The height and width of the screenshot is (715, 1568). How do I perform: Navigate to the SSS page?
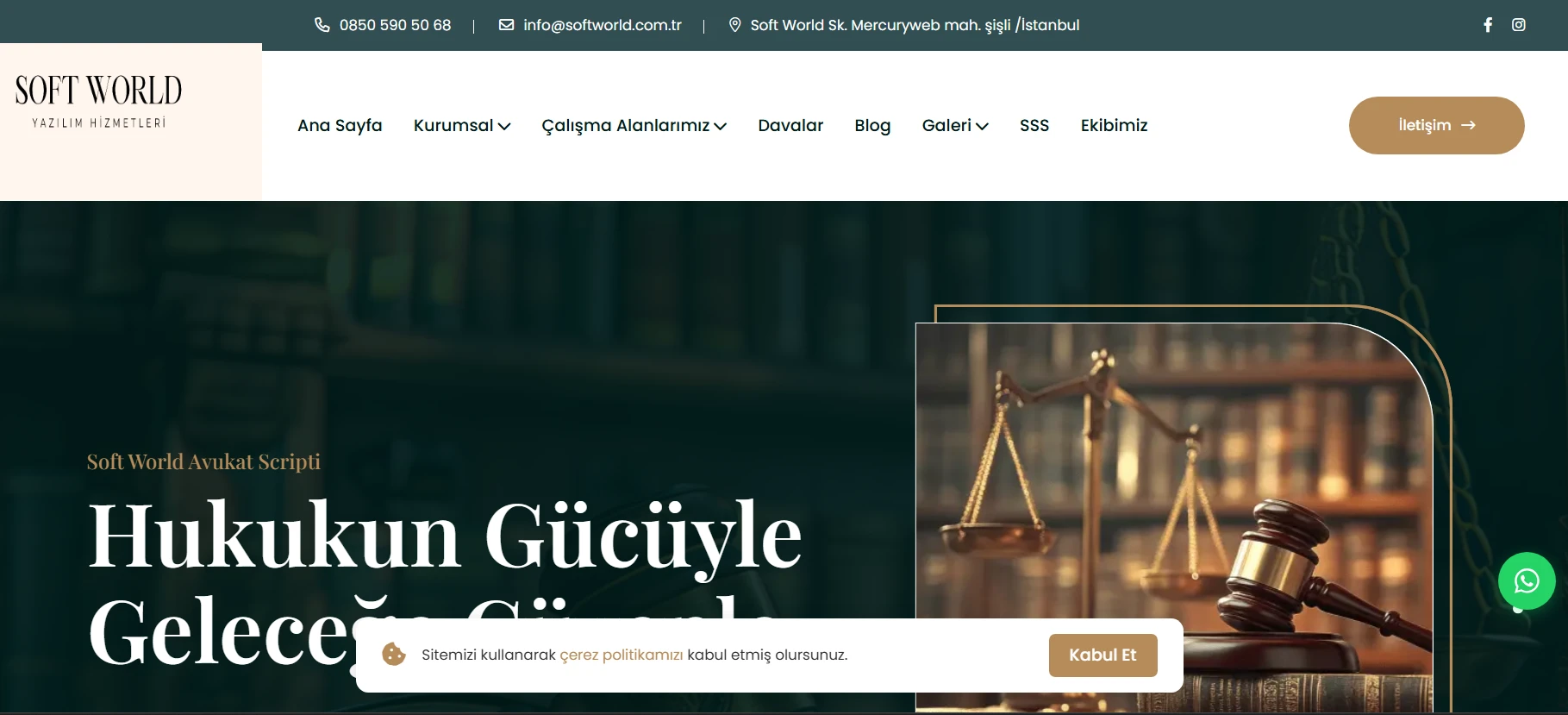pyautogui.click(x=1034, y=126)
